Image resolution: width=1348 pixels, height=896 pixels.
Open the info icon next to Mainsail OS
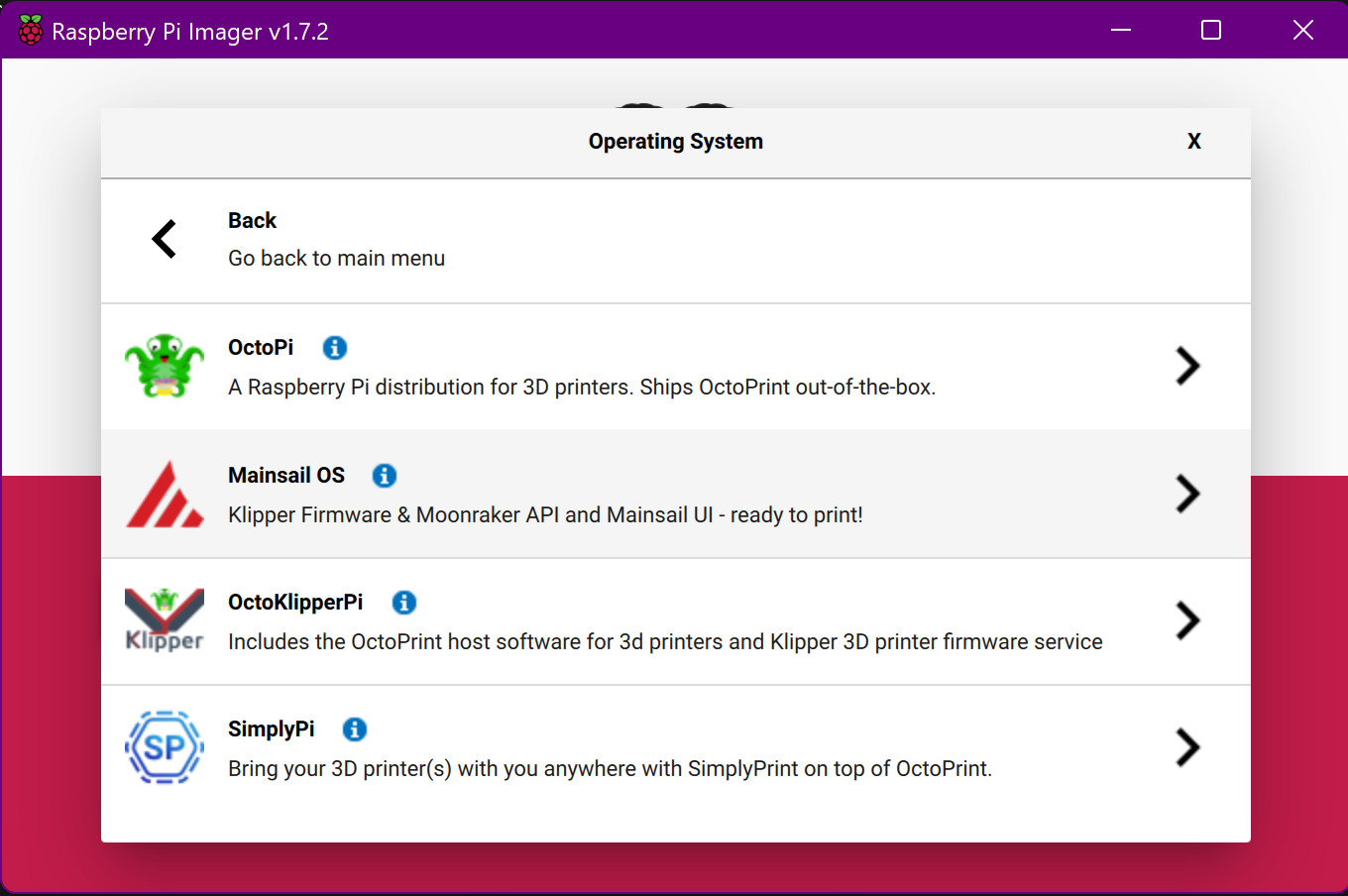click(x=385, y=476)
